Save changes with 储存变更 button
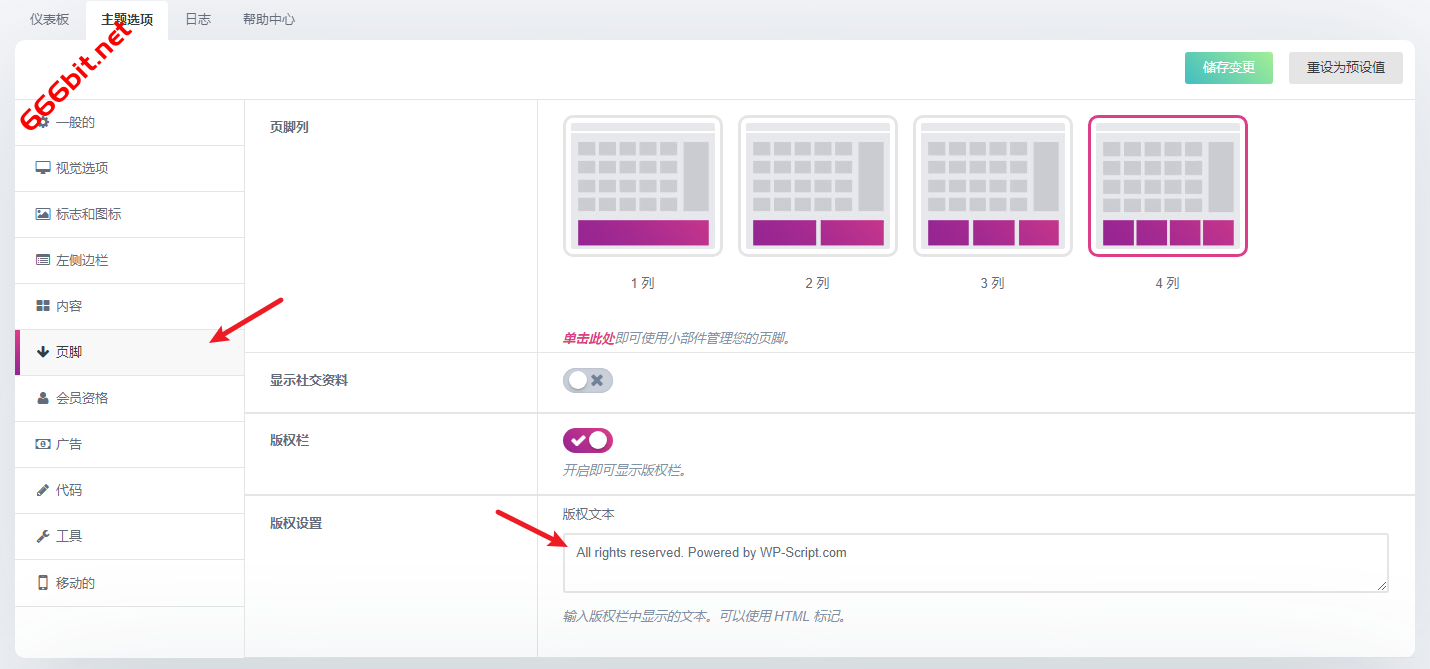The image size is (1430, 669). point(1229,67)
